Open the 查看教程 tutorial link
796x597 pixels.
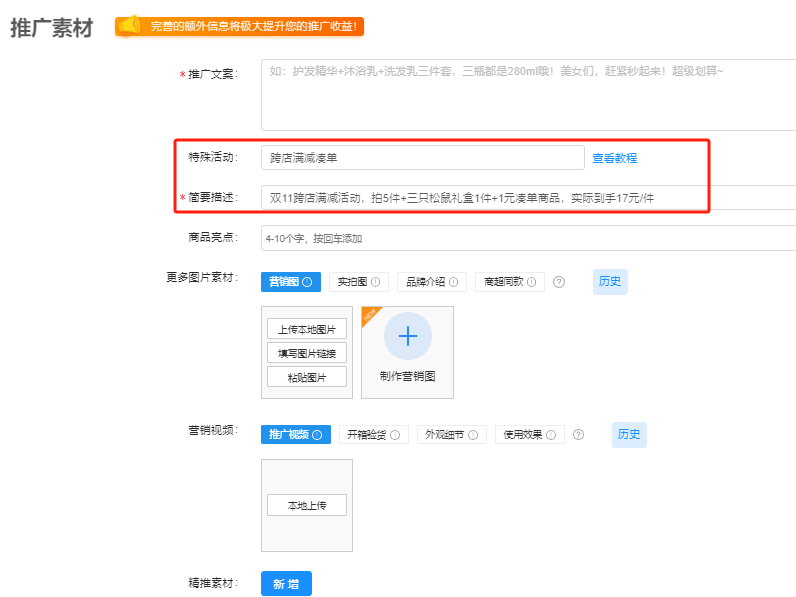614,158
